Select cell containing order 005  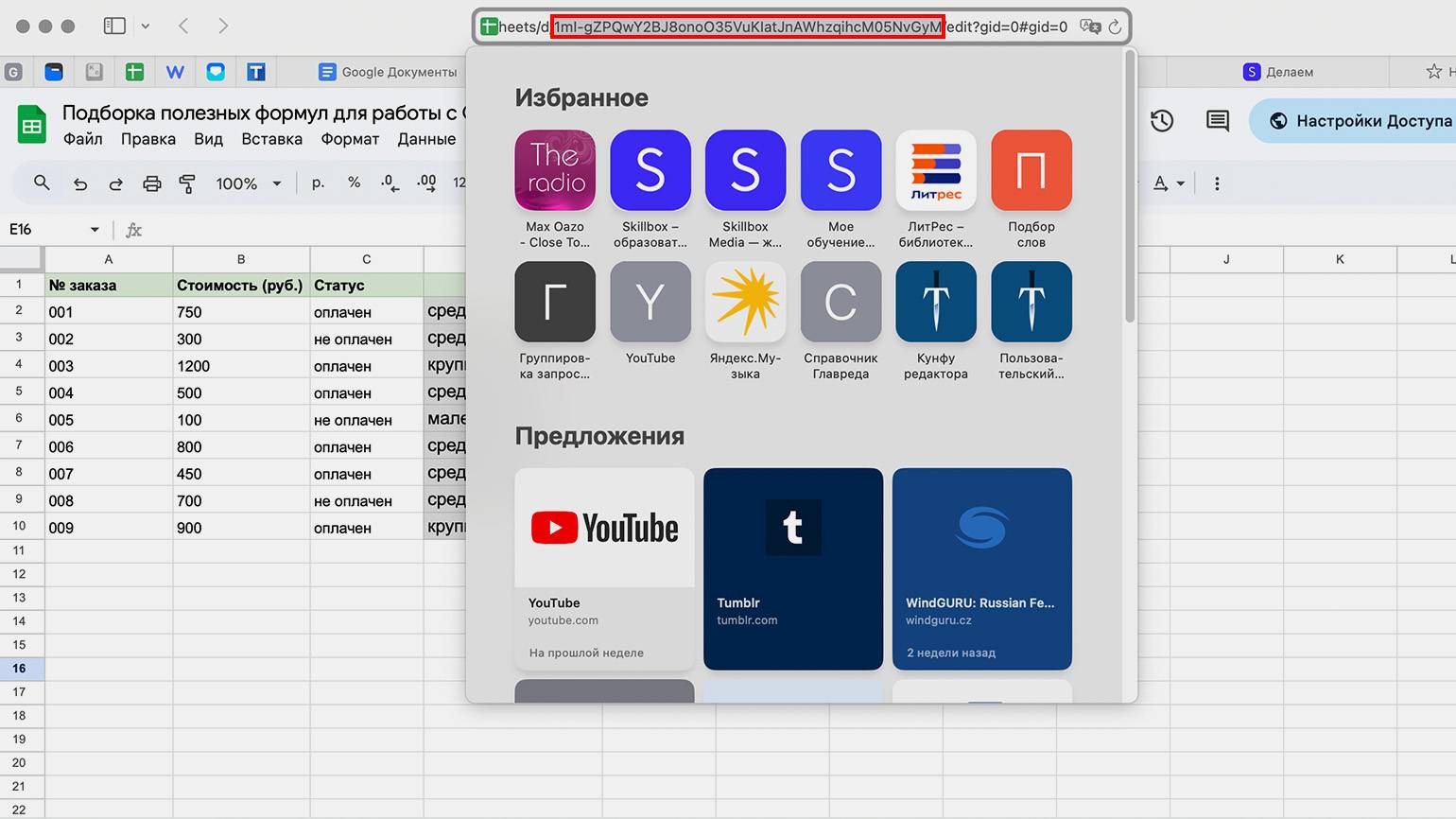pos(109,420)
